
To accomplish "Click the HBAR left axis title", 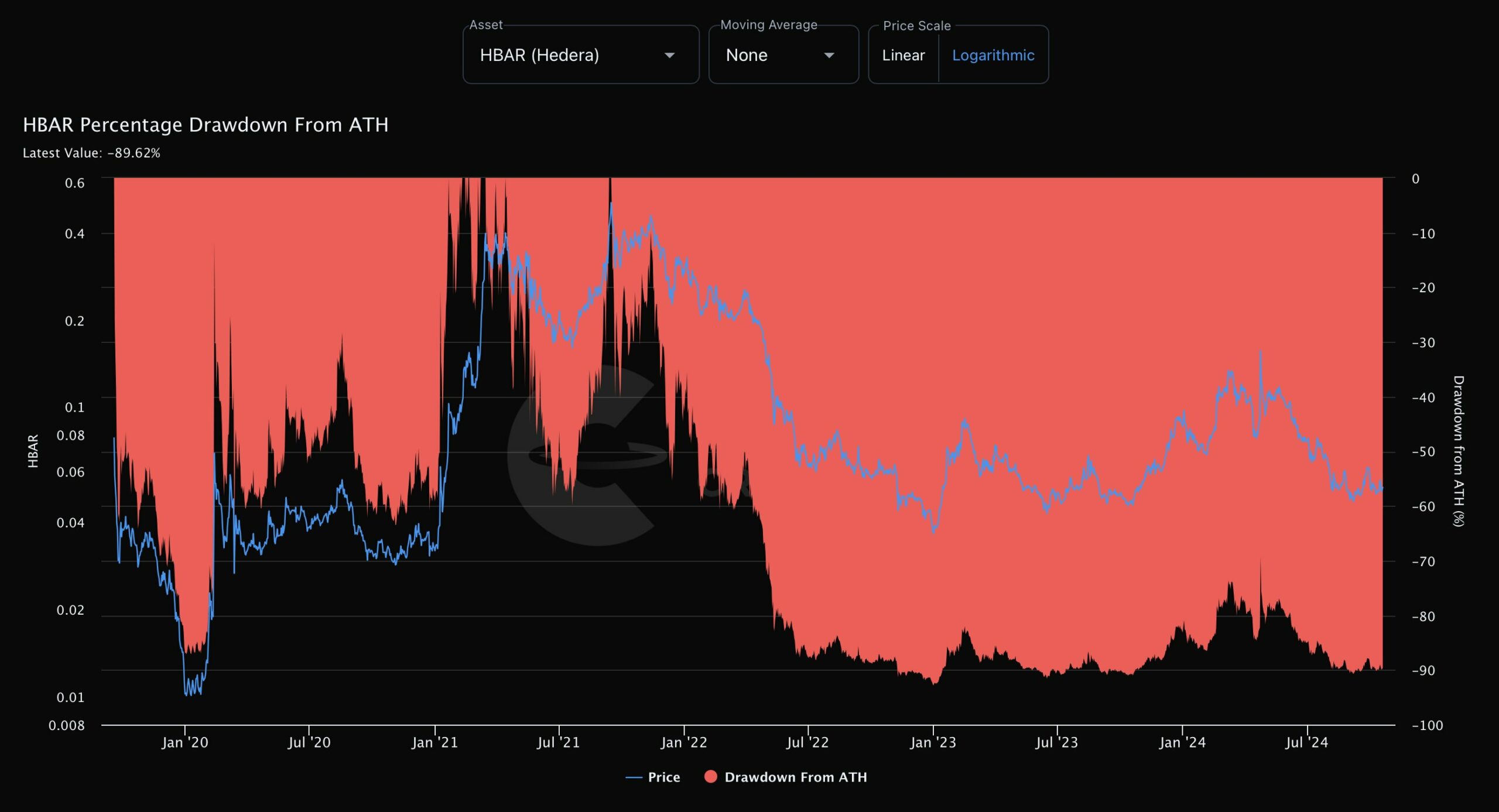I will click(33, 451).
